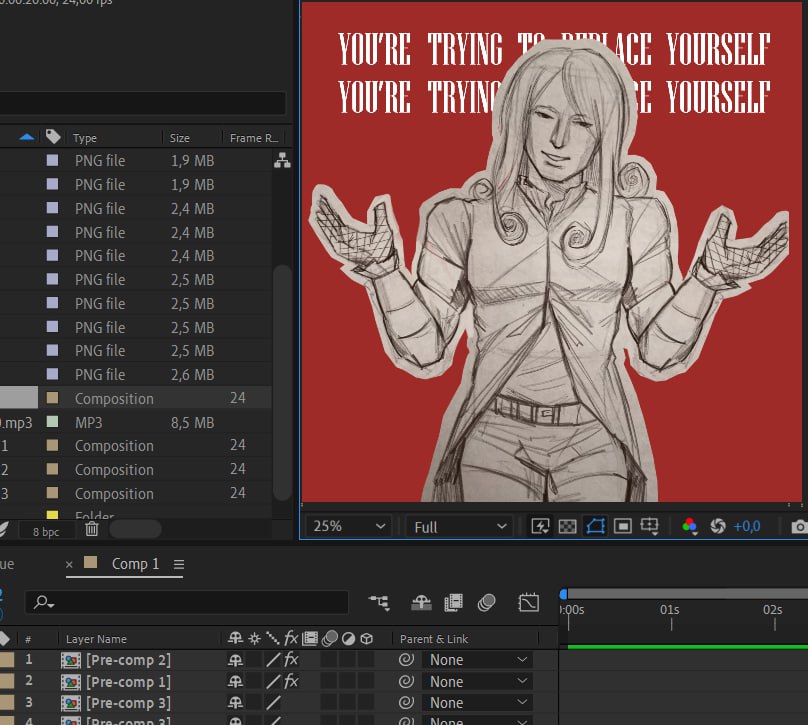Click the project panel vertical scrollbar
This screenshot has width=808, height=725.
[x=282, y=381]
